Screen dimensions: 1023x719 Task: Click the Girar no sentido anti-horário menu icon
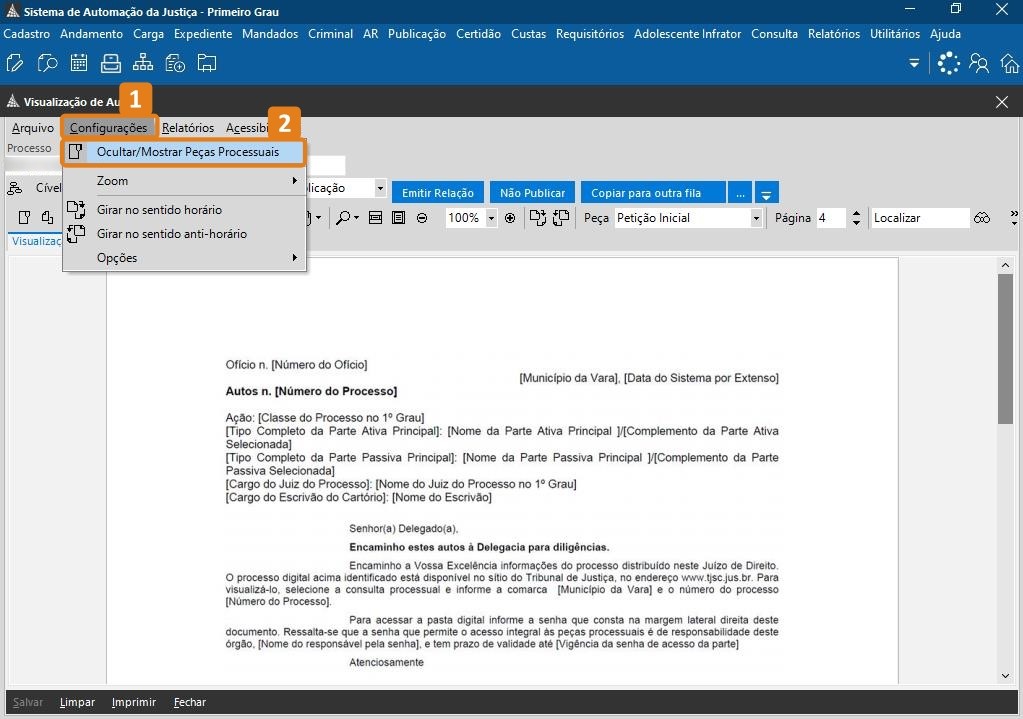[x=76, y=234]
